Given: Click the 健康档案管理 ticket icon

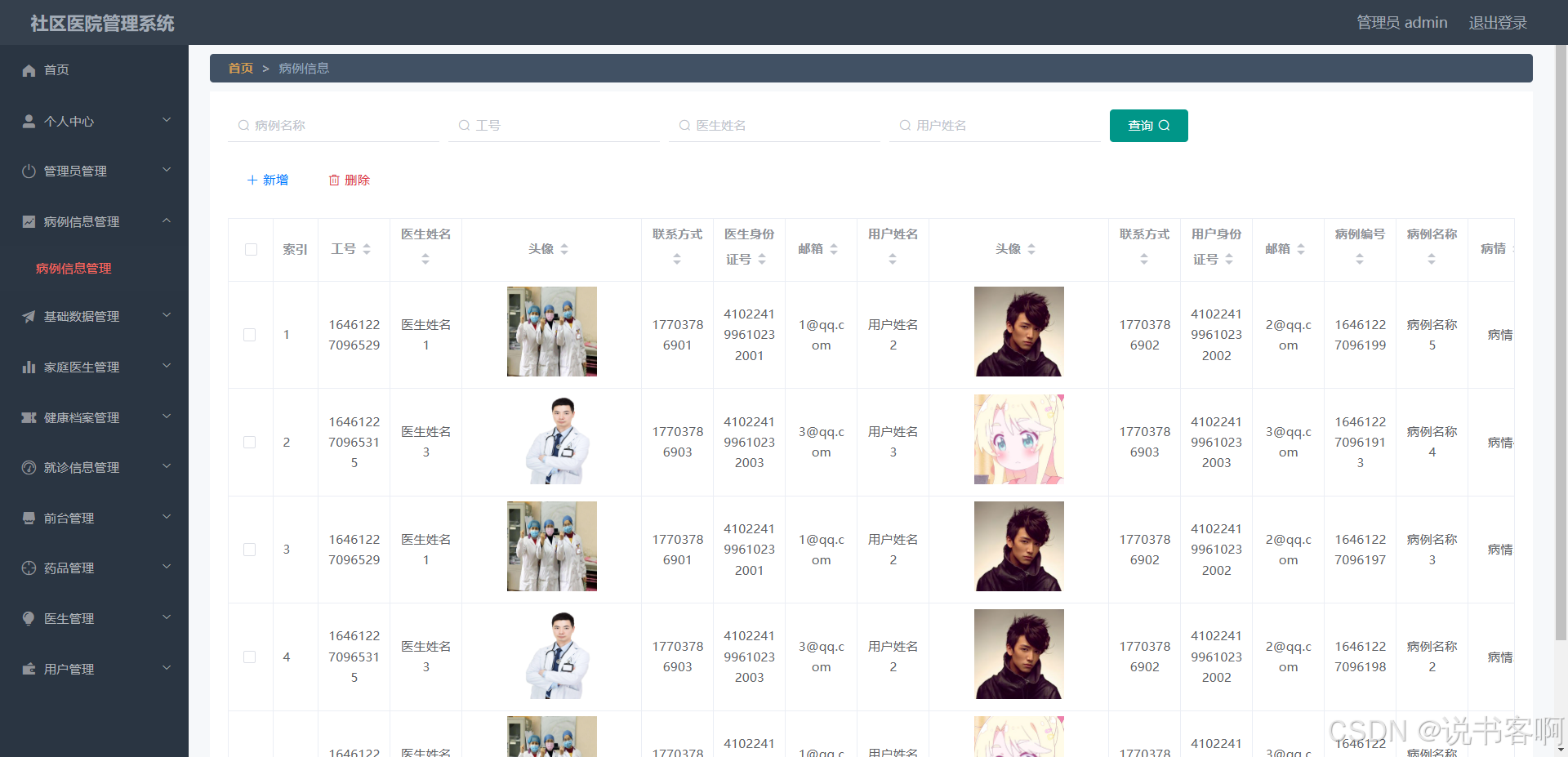Looking at the screenshot, I should (29, 417).
